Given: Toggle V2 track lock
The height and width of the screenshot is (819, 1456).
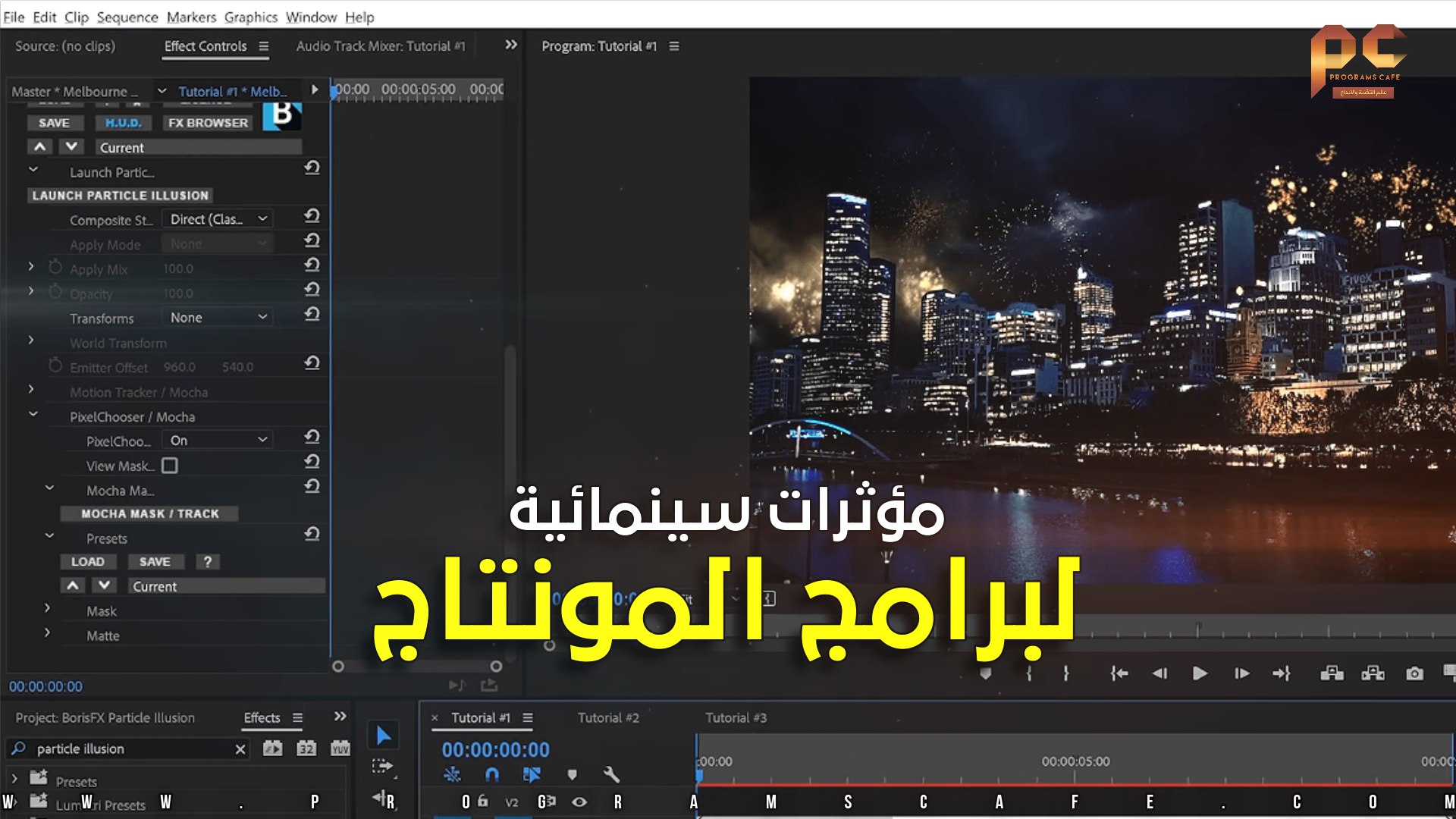Looking at the screenshot, I should point(483,800).
